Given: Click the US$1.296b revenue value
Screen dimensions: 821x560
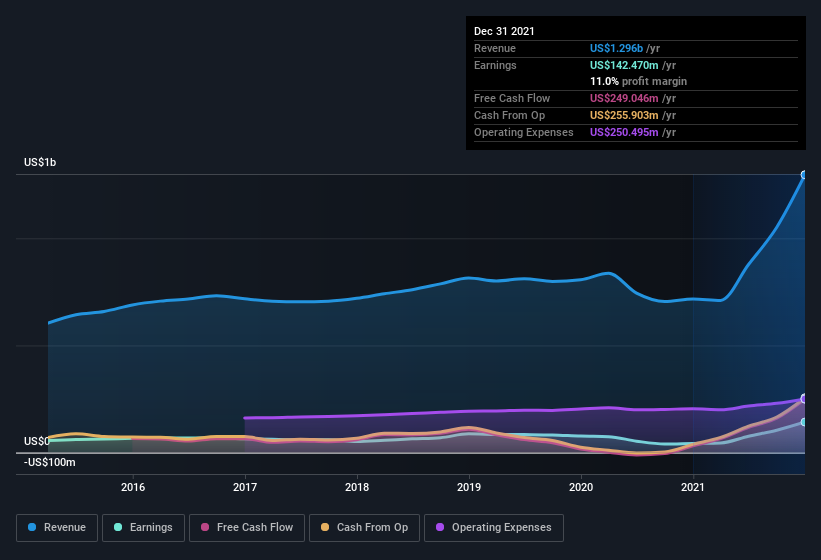Looking at the screenshot, I should point(616,48).
